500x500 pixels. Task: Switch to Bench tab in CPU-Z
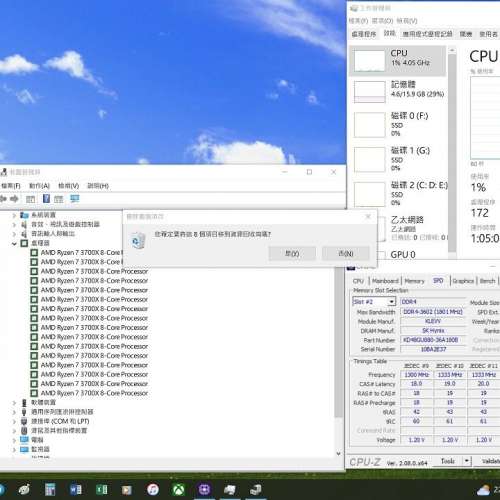pyautogui.click(x=487, y=281)
